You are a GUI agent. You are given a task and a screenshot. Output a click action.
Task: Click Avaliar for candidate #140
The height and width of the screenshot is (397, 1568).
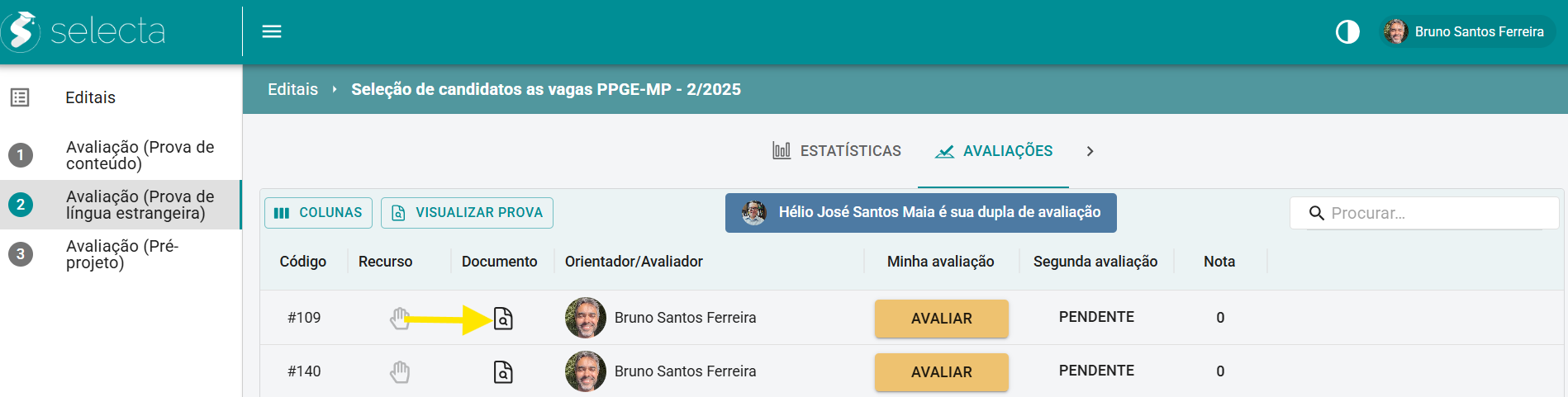pyautogui.click(x=942, y=372)
